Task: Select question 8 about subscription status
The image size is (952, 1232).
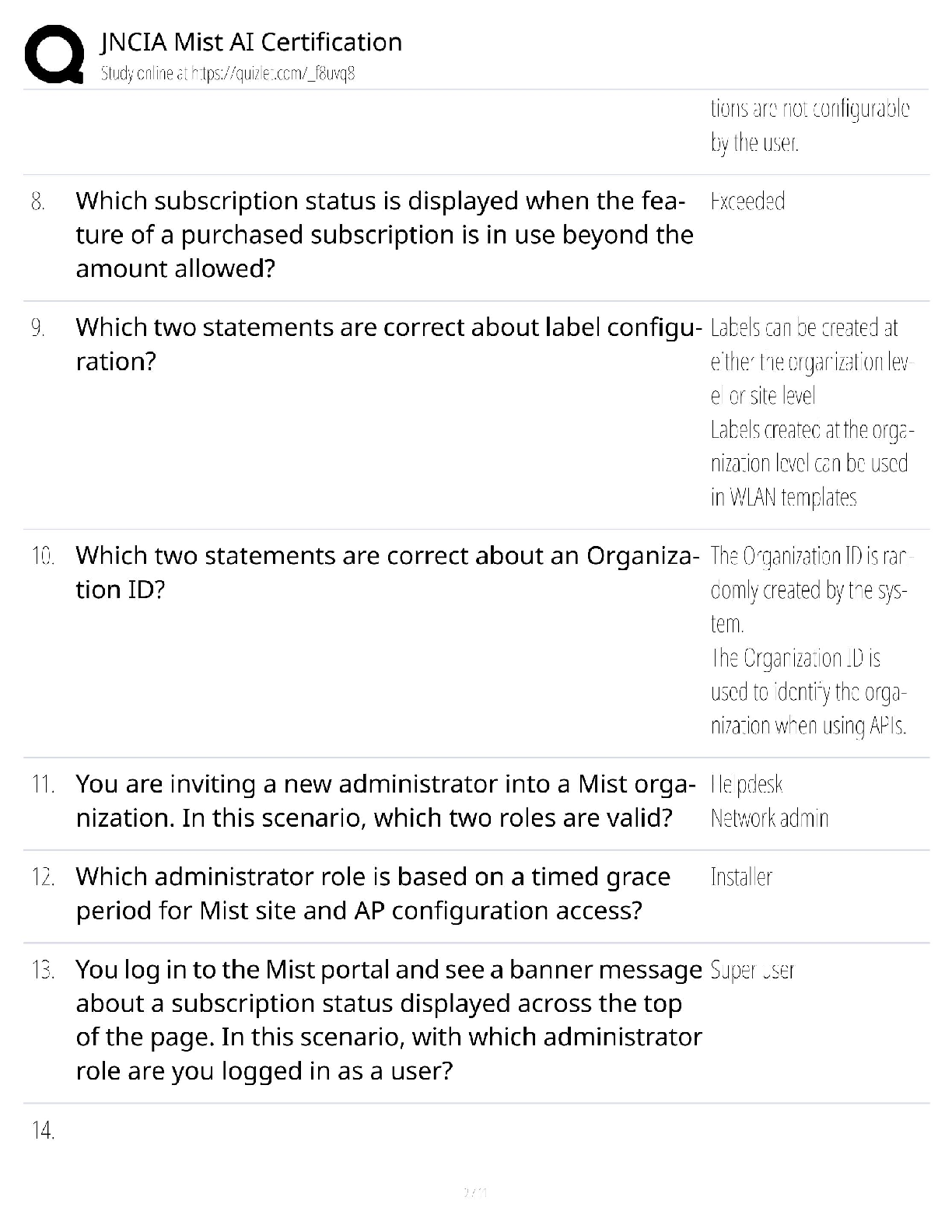Action: 384,234
